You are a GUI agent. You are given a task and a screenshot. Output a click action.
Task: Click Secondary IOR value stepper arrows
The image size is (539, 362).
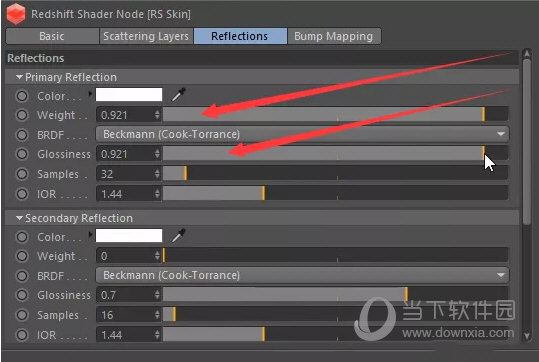[x=157, y=334]
